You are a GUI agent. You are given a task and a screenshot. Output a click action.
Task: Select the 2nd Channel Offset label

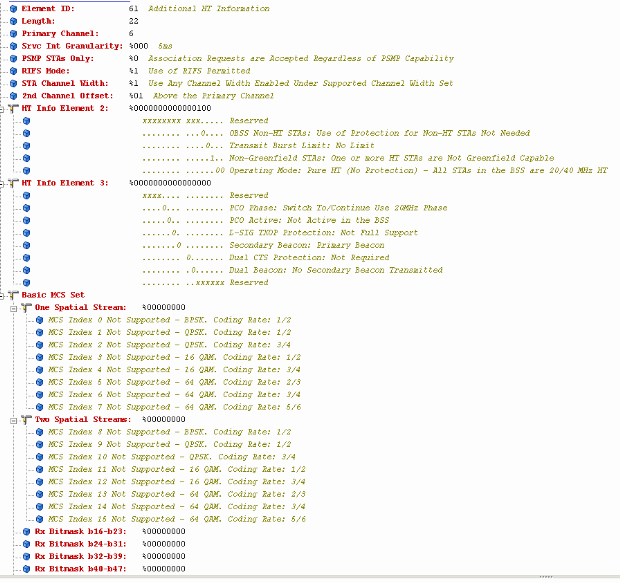67,96
